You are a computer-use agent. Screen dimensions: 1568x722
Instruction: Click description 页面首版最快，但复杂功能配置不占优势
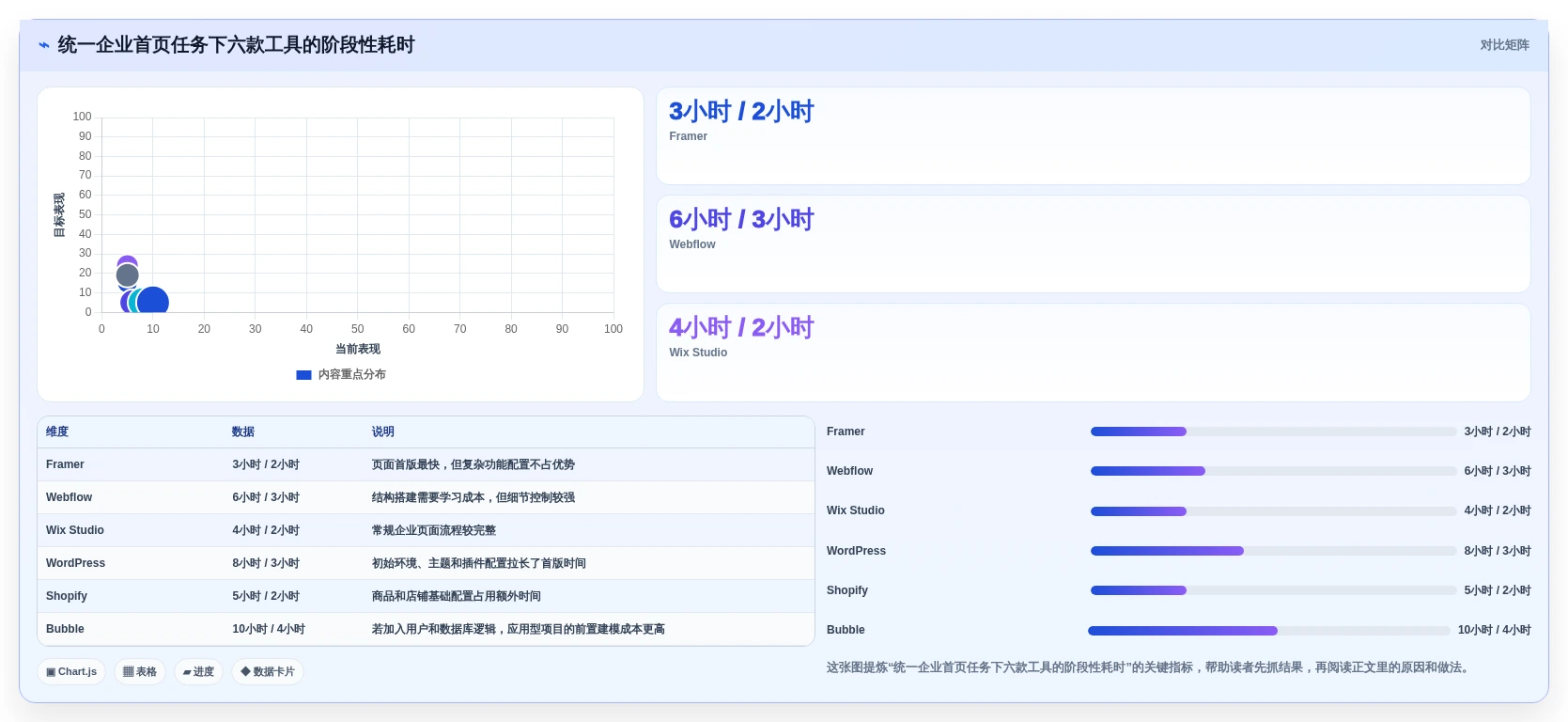[x=473, y=464]
